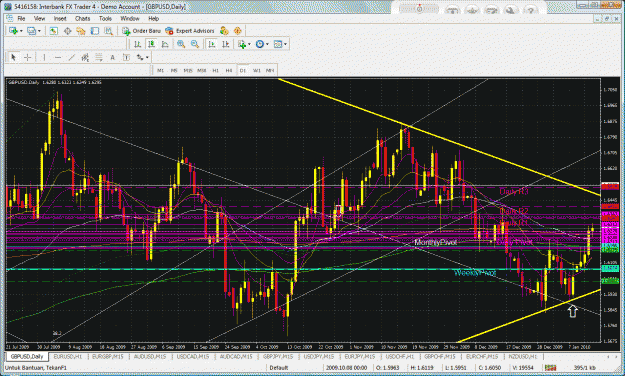
Task: Toggle the Navigator panel icon
Action: coord(81,31)
